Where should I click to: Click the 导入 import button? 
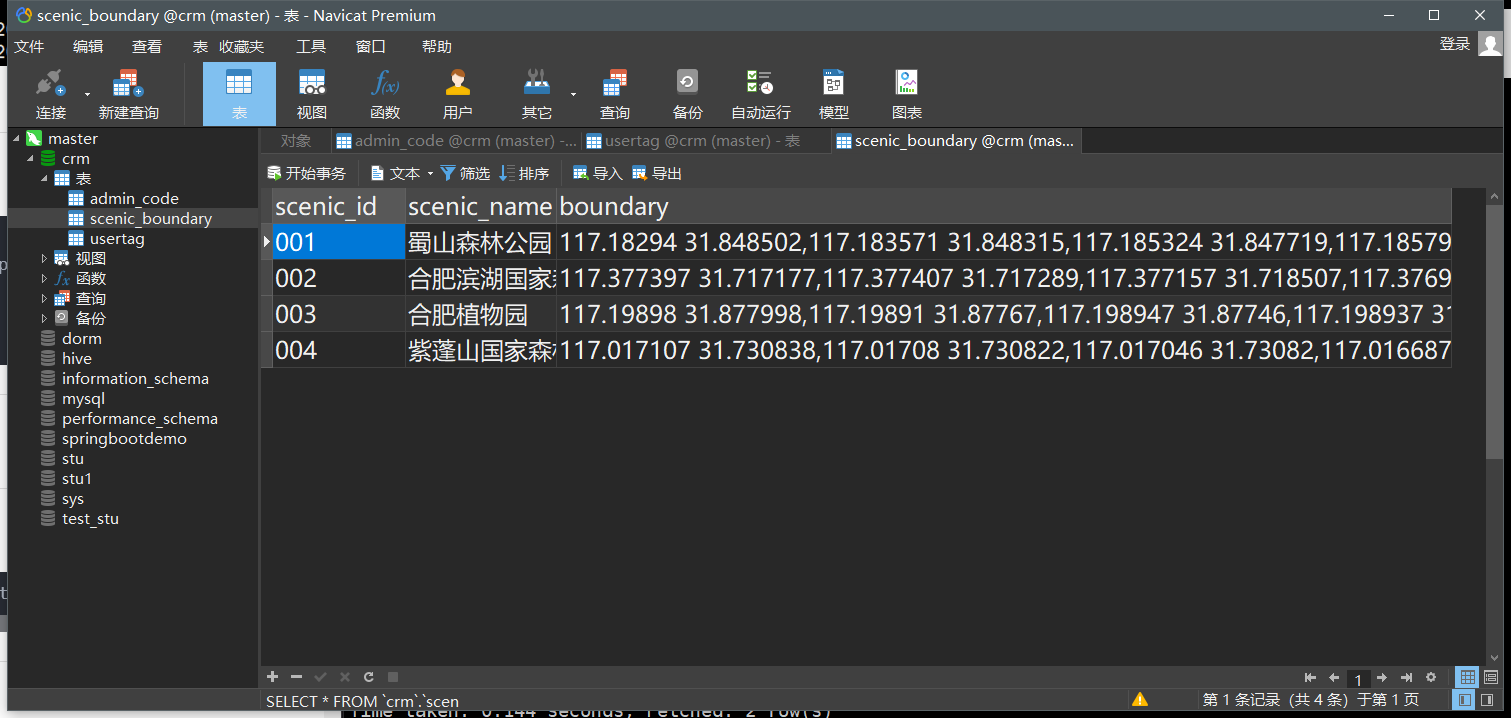598,174
